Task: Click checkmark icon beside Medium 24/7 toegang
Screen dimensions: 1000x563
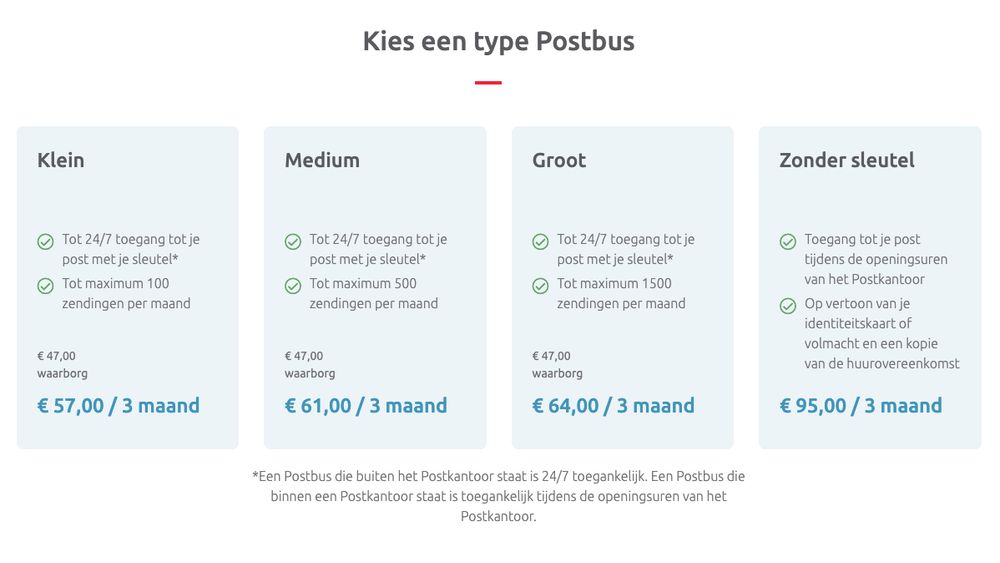Action: [293, 242]
